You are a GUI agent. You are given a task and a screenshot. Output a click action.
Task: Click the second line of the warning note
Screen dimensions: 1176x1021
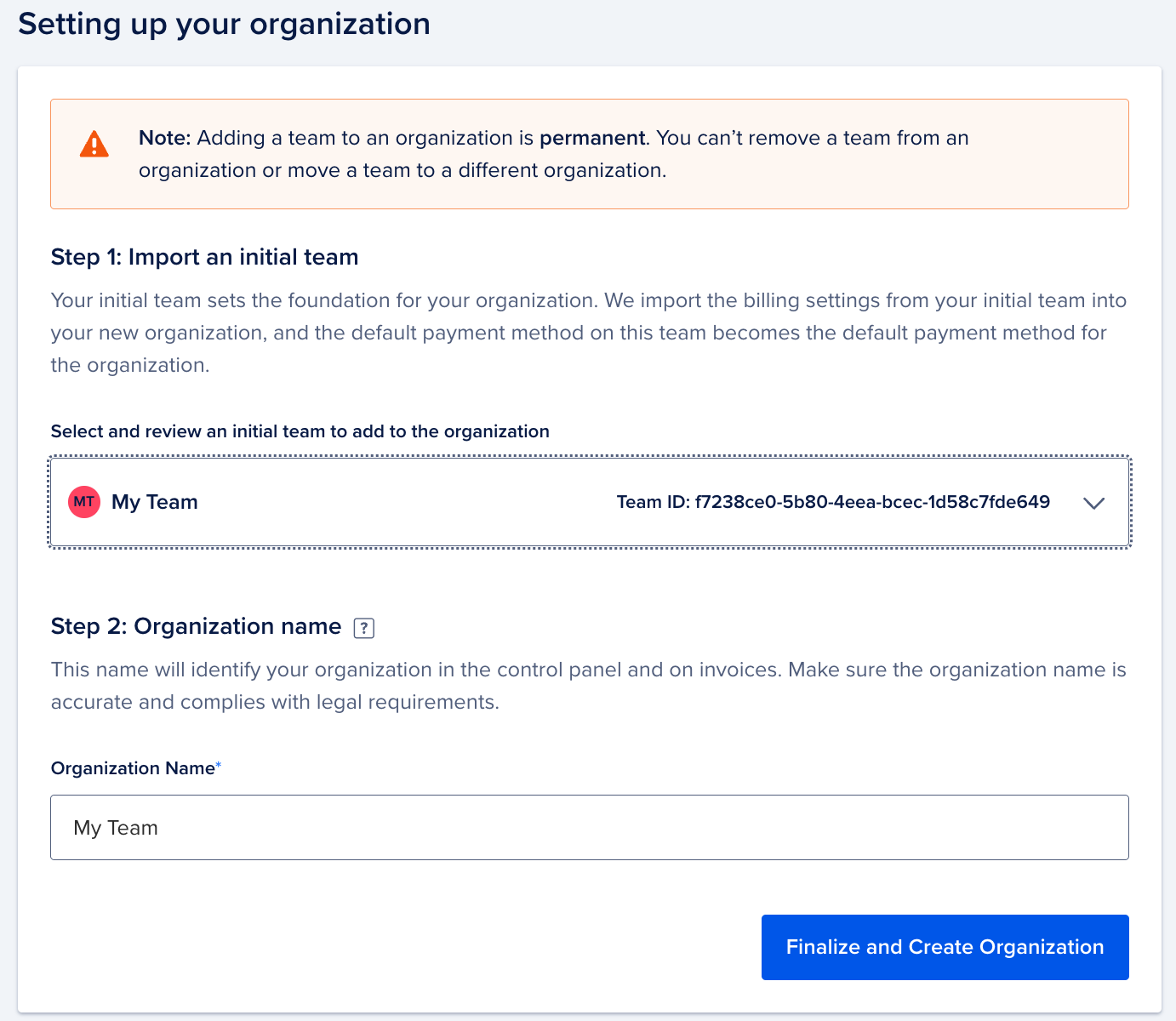coord(402,170)
